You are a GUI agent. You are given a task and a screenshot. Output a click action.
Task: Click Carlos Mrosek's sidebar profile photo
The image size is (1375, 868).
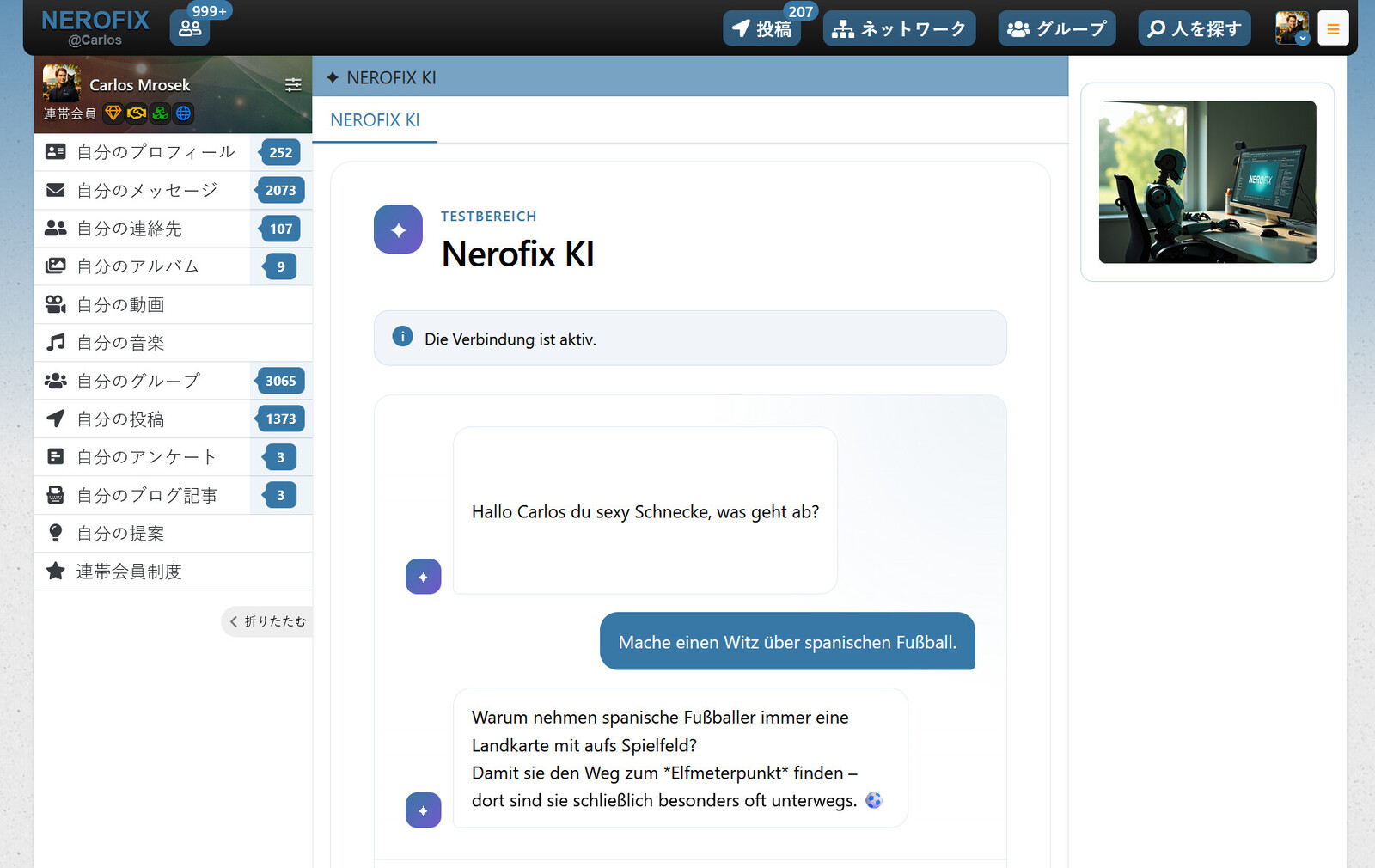tap(62, 83)
